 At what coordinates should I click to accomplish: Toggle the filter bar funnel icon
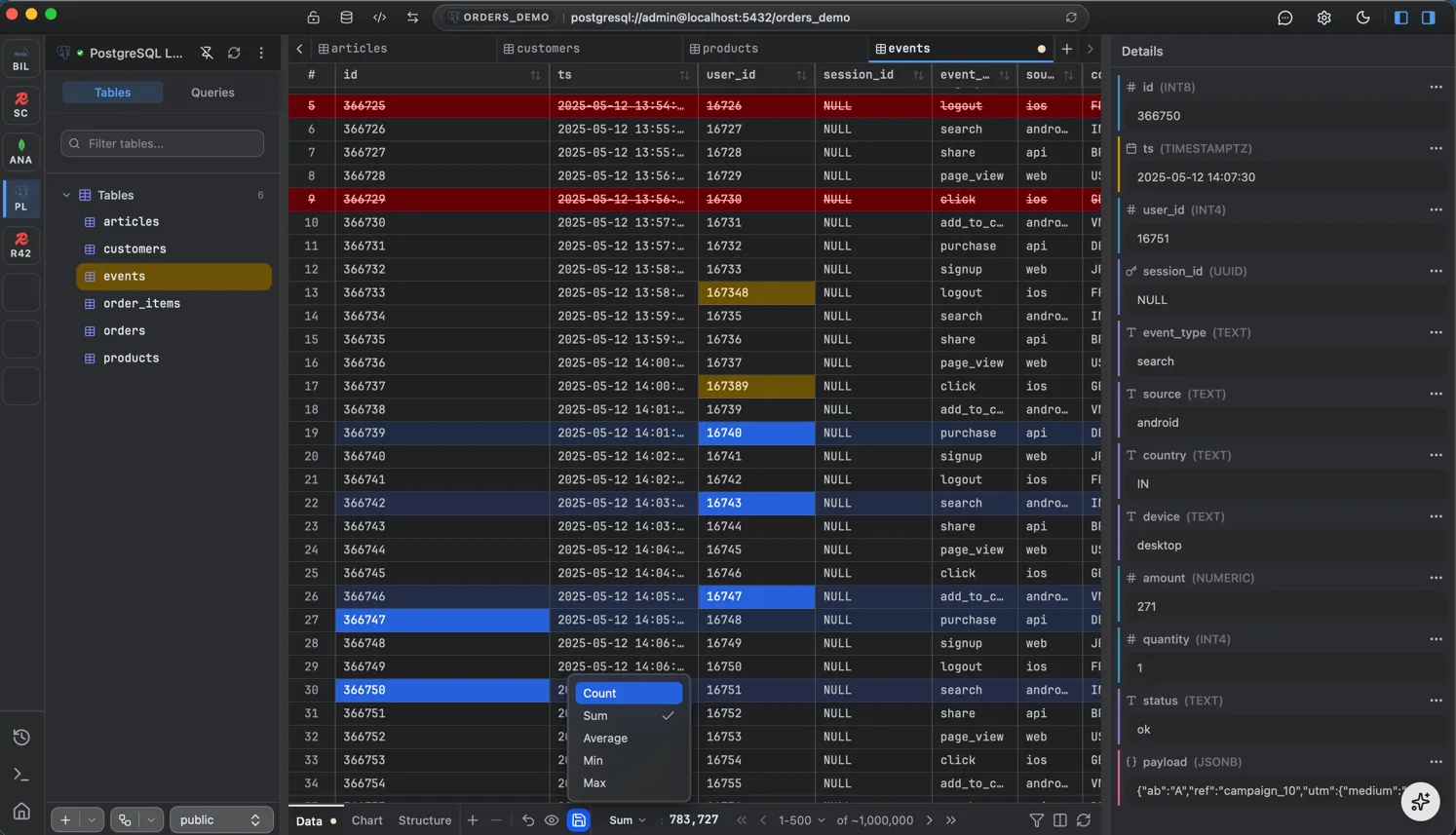[1037, 820]
